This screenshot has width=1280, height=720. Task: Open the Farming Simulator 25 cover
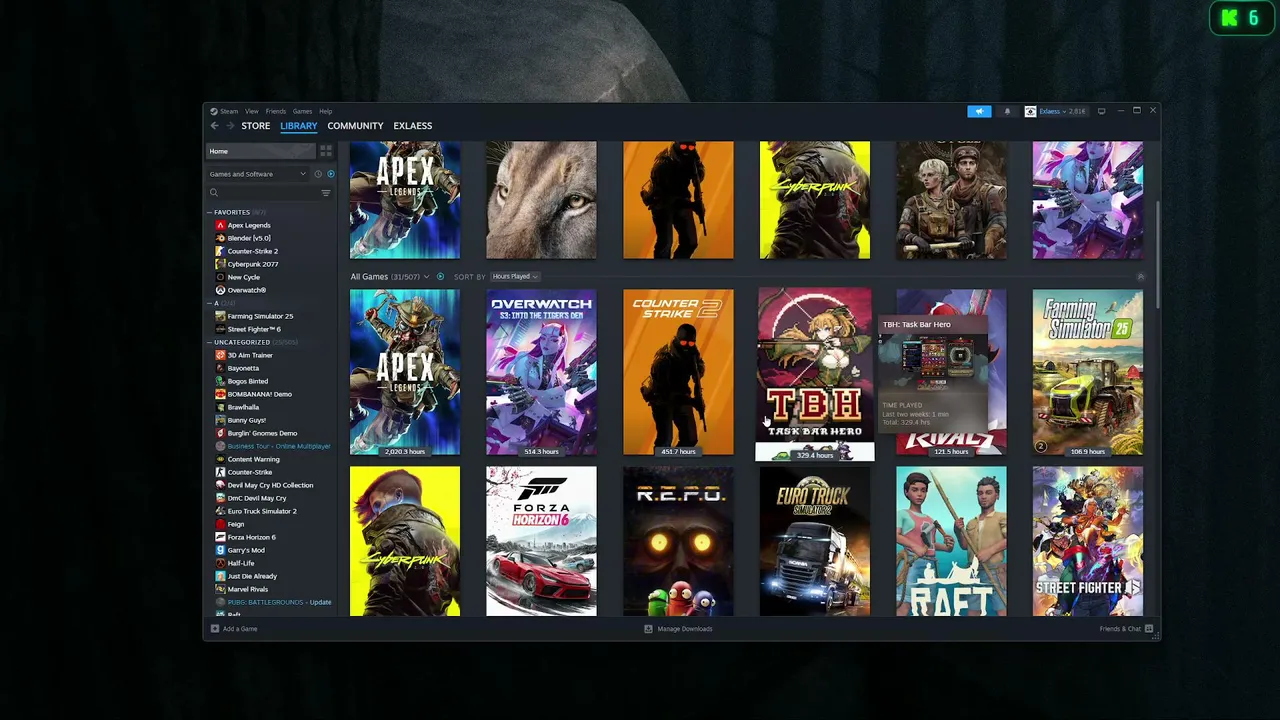coord(1088,372)
